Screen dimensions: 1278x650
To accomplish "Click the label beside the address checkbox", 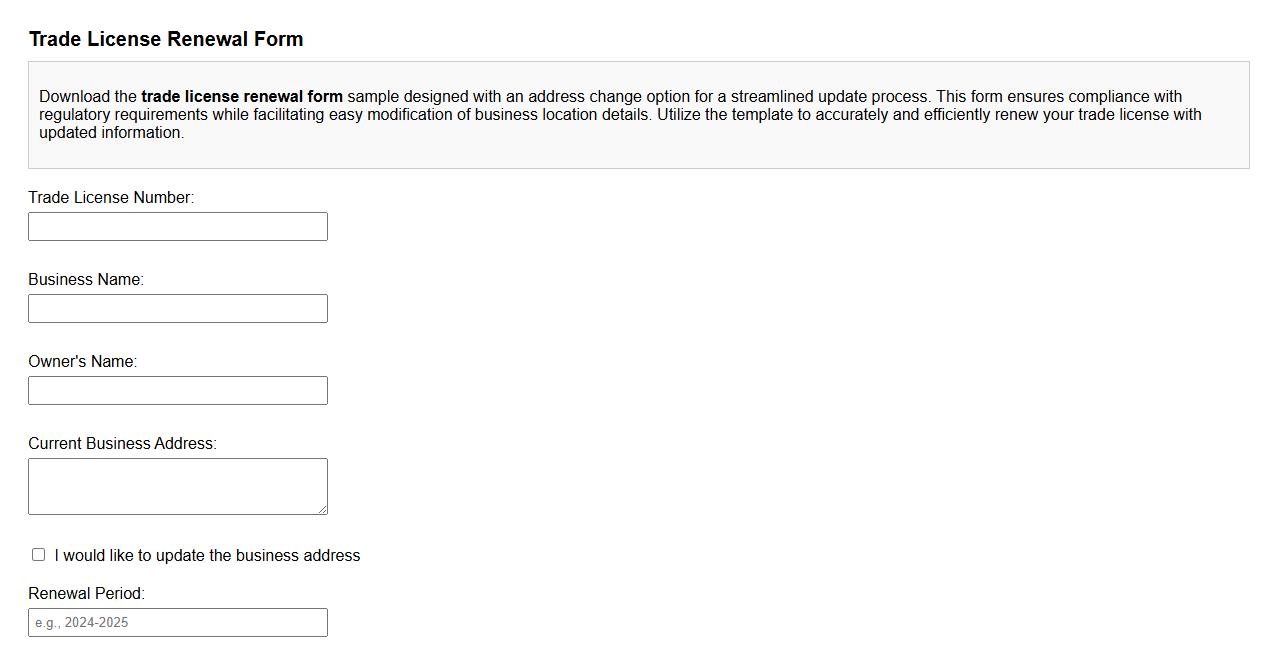I will click(207, 555).
